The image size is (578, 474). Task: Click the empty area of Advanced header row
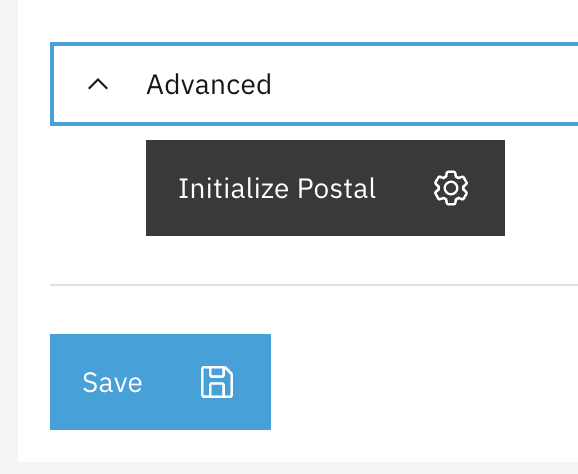(424, 84)
